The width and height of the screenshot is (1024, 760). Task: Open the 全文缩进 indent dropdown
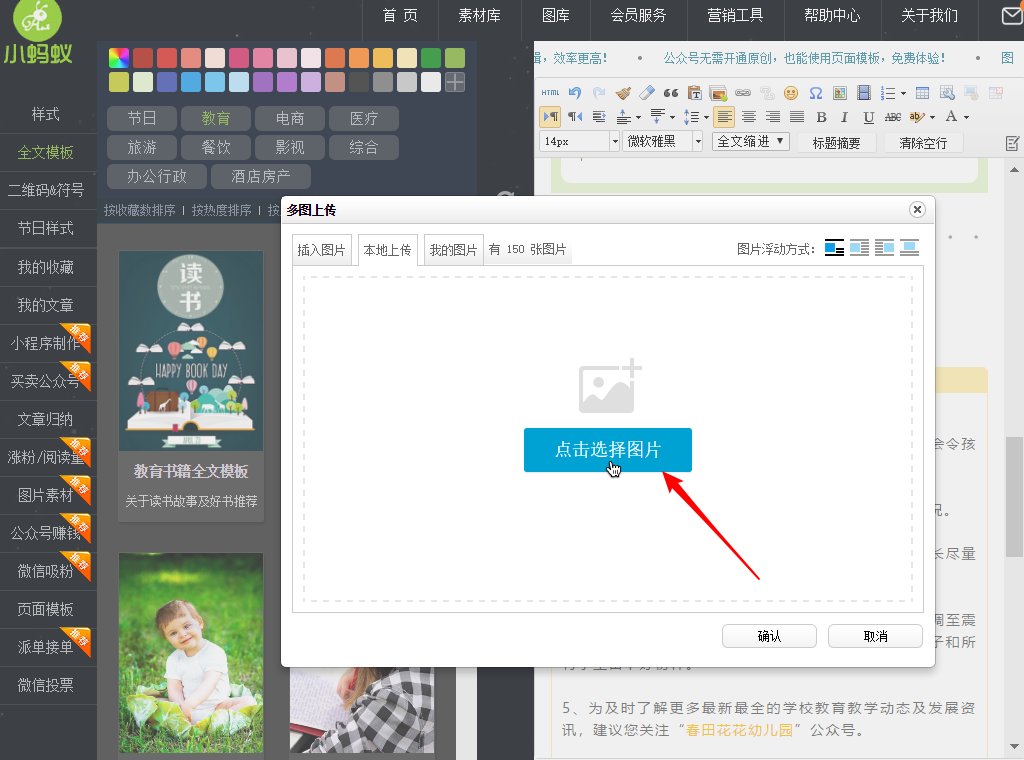pyautogui.click(x=749, y=141)
